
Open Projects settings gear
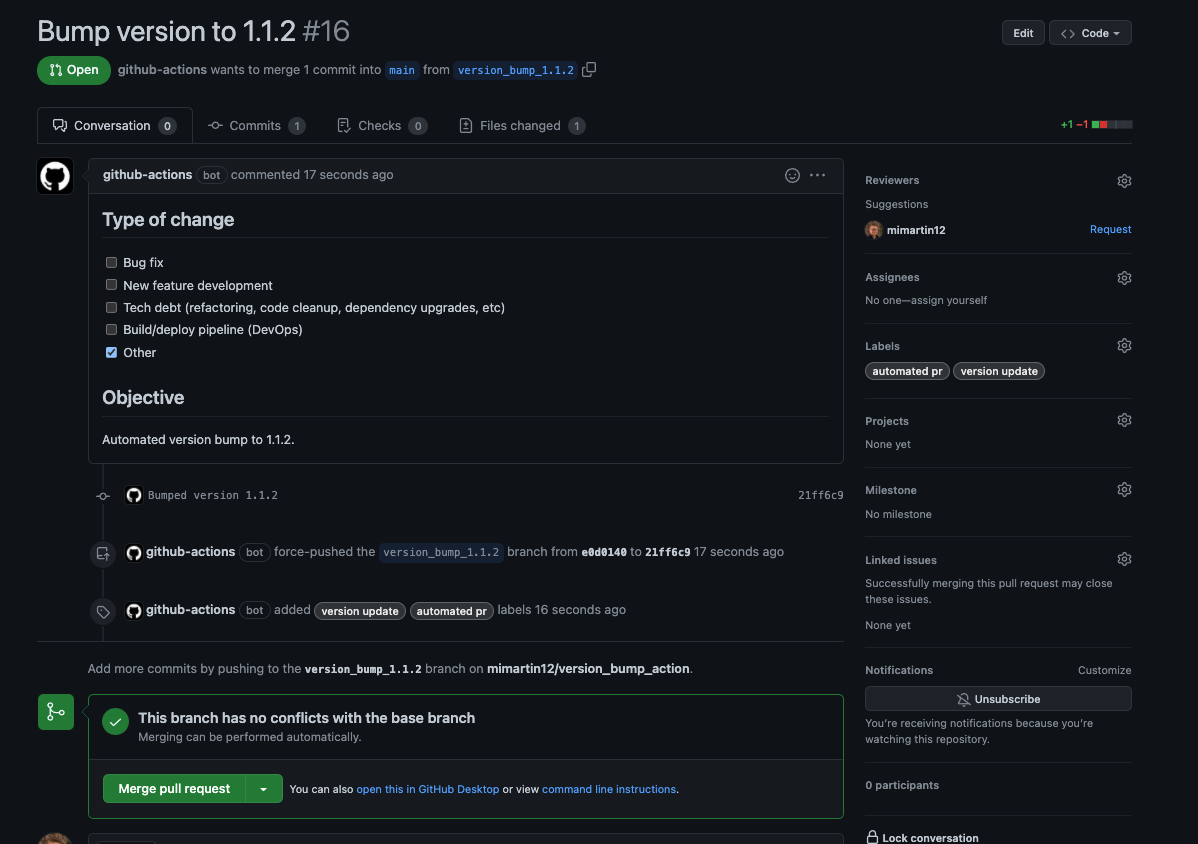pyautogui.click(x=1124, y=421)
